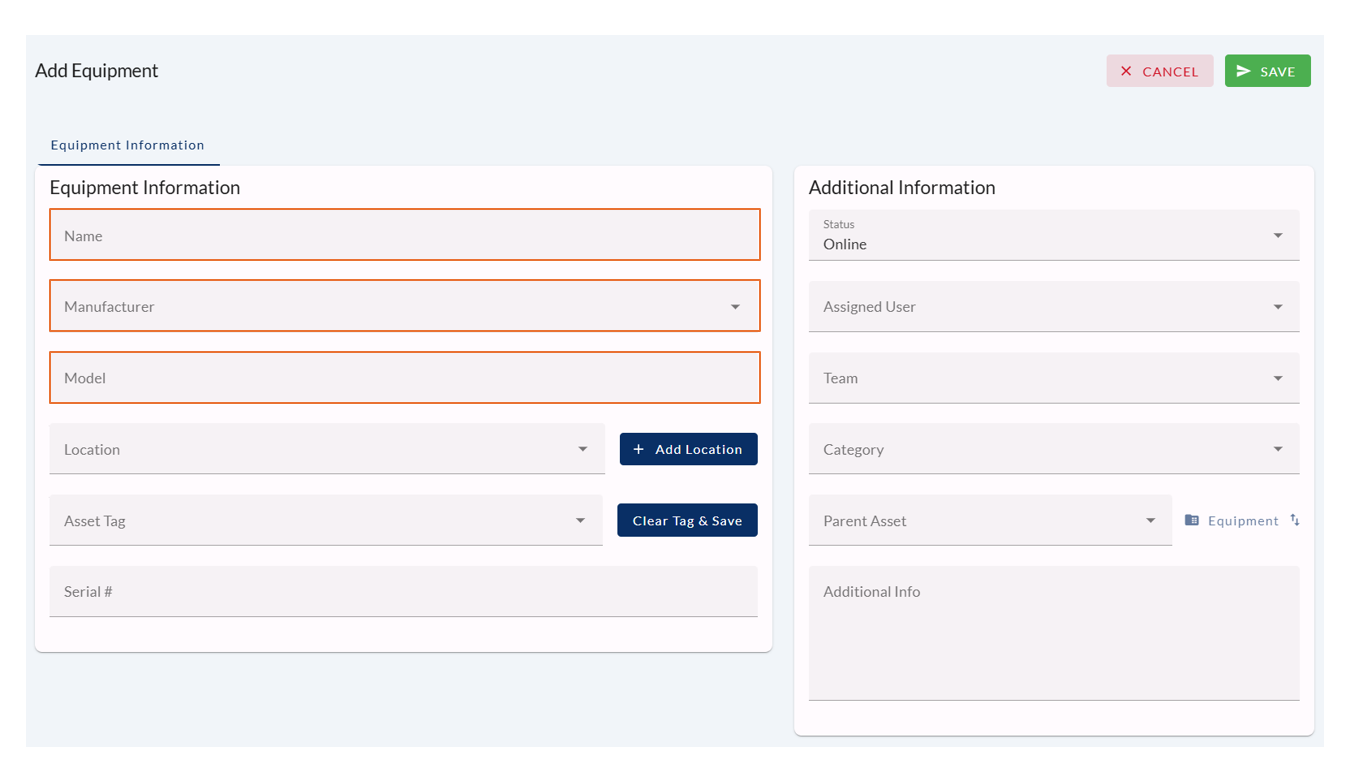Open the Team dropdown
This screenshot has height=767, width=1366.
[x=1277, y=378]
